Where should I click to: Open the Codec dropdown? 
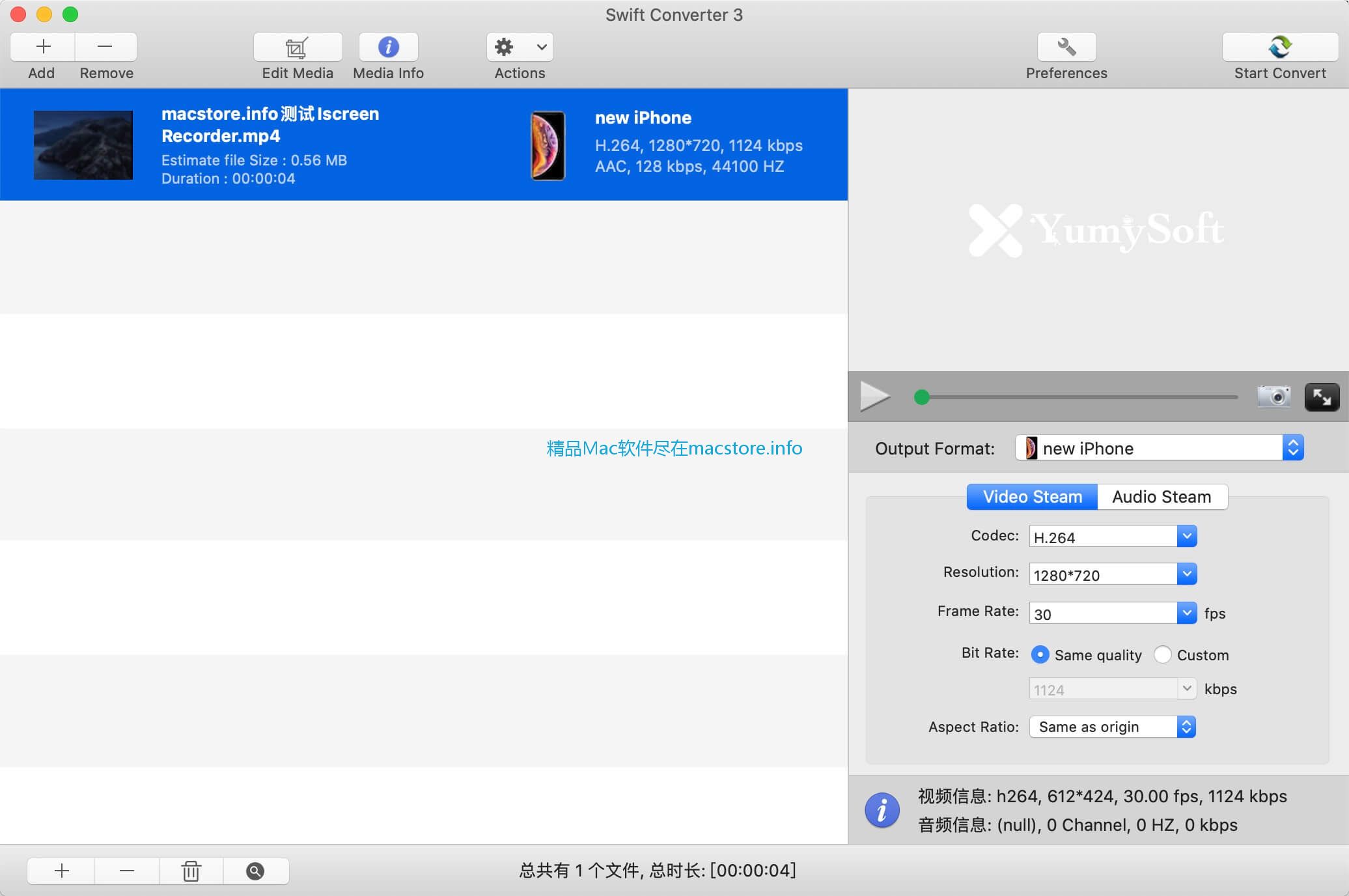[1187, 535]
